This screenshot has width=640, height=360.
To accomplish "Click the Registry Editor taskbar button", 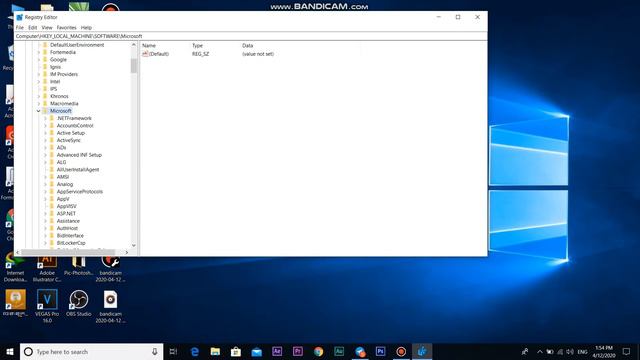I will [422, 351].
